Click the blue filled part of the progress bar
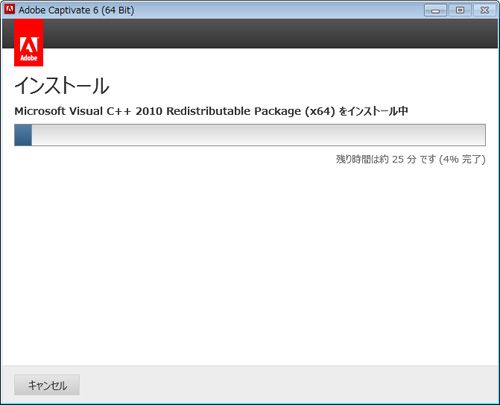500x405 pixels. pos(23,135)
